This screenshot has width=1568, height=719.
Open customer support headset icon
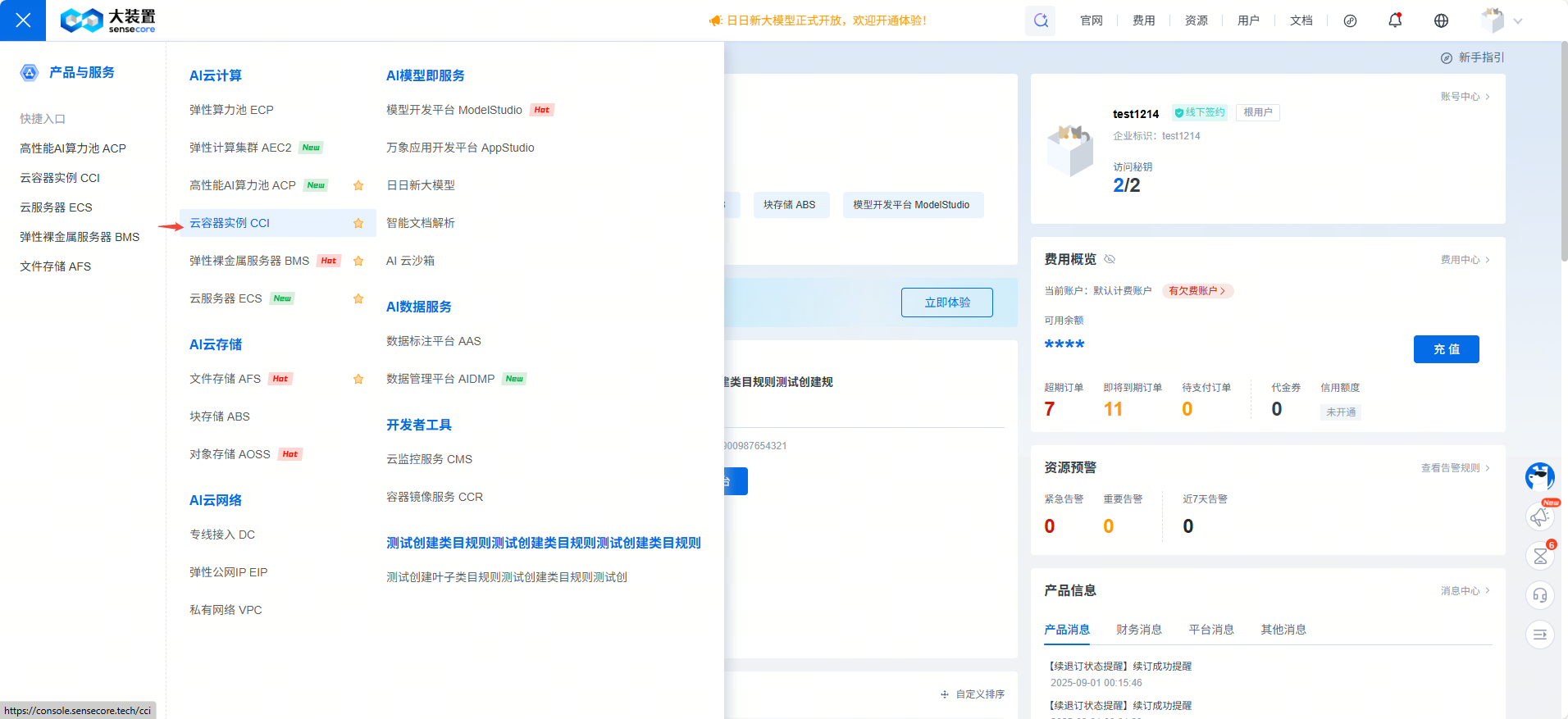pos(1539,595)
